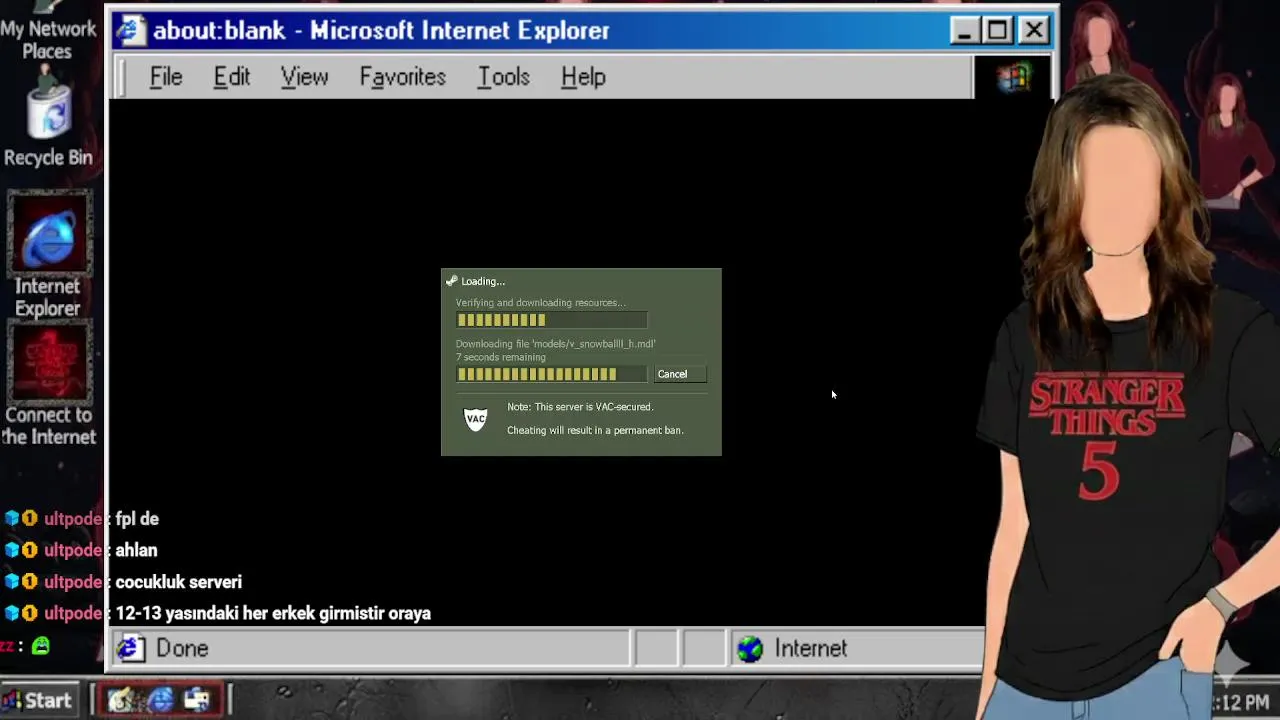
Task: Click the 'Loading...' dialog title
Action: pos(483,281)
